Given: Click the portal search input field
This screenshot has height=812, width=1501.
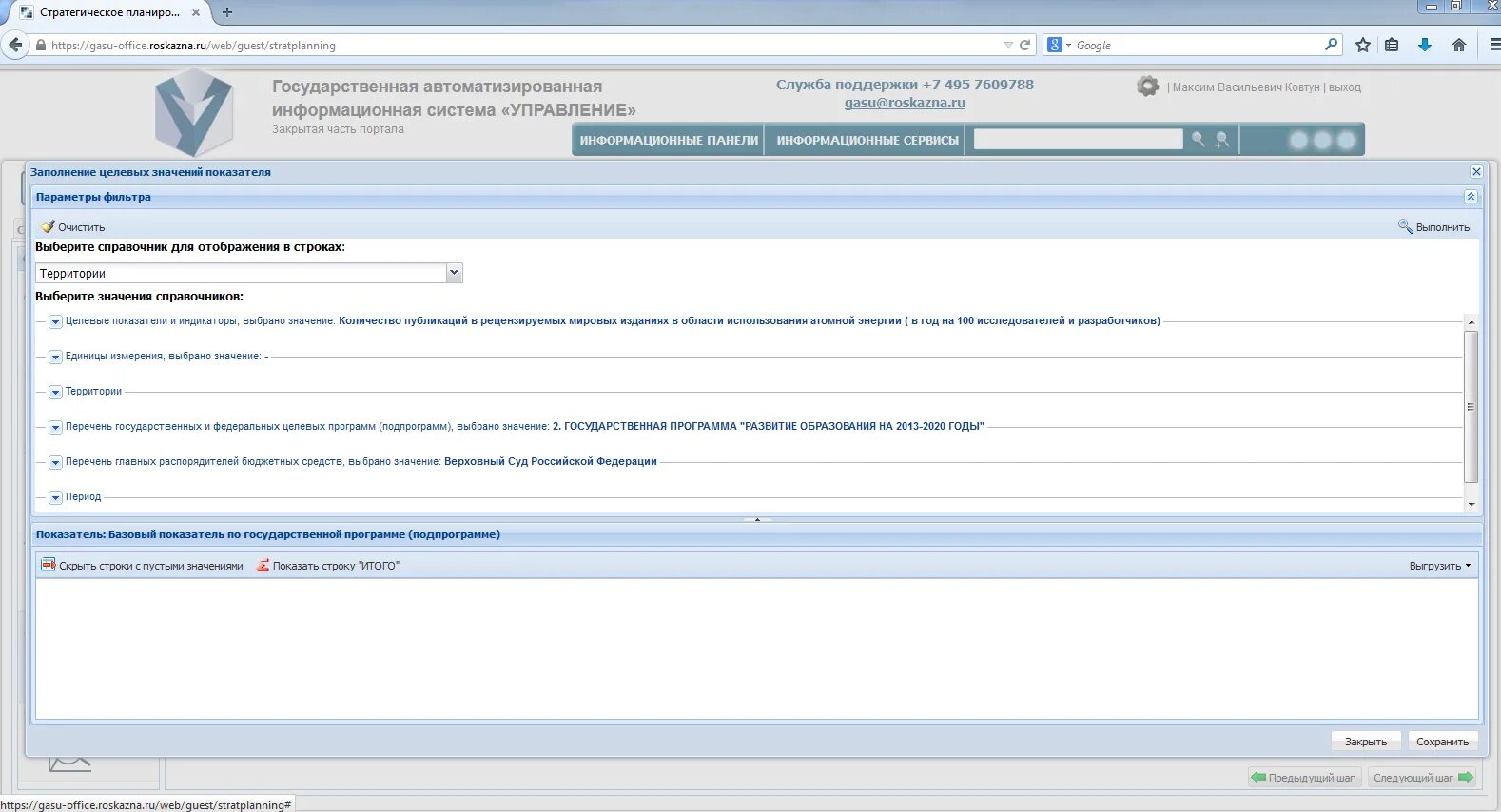Looking at the screenshot, I should click(1078, 140).
